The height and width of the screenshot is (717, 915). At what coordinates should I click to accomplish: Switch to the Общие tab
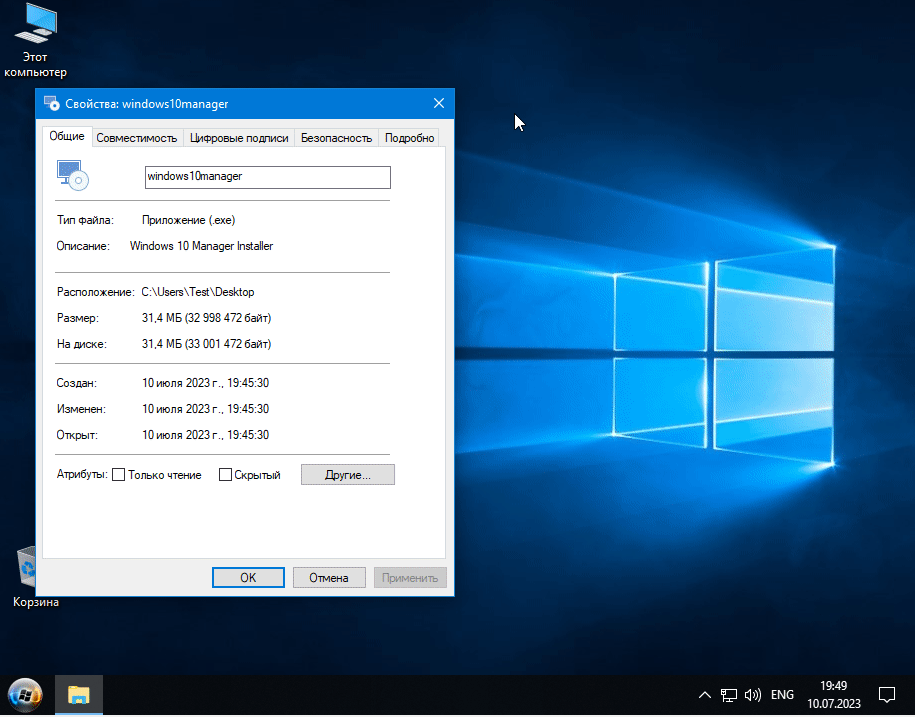tap(67, 137)
